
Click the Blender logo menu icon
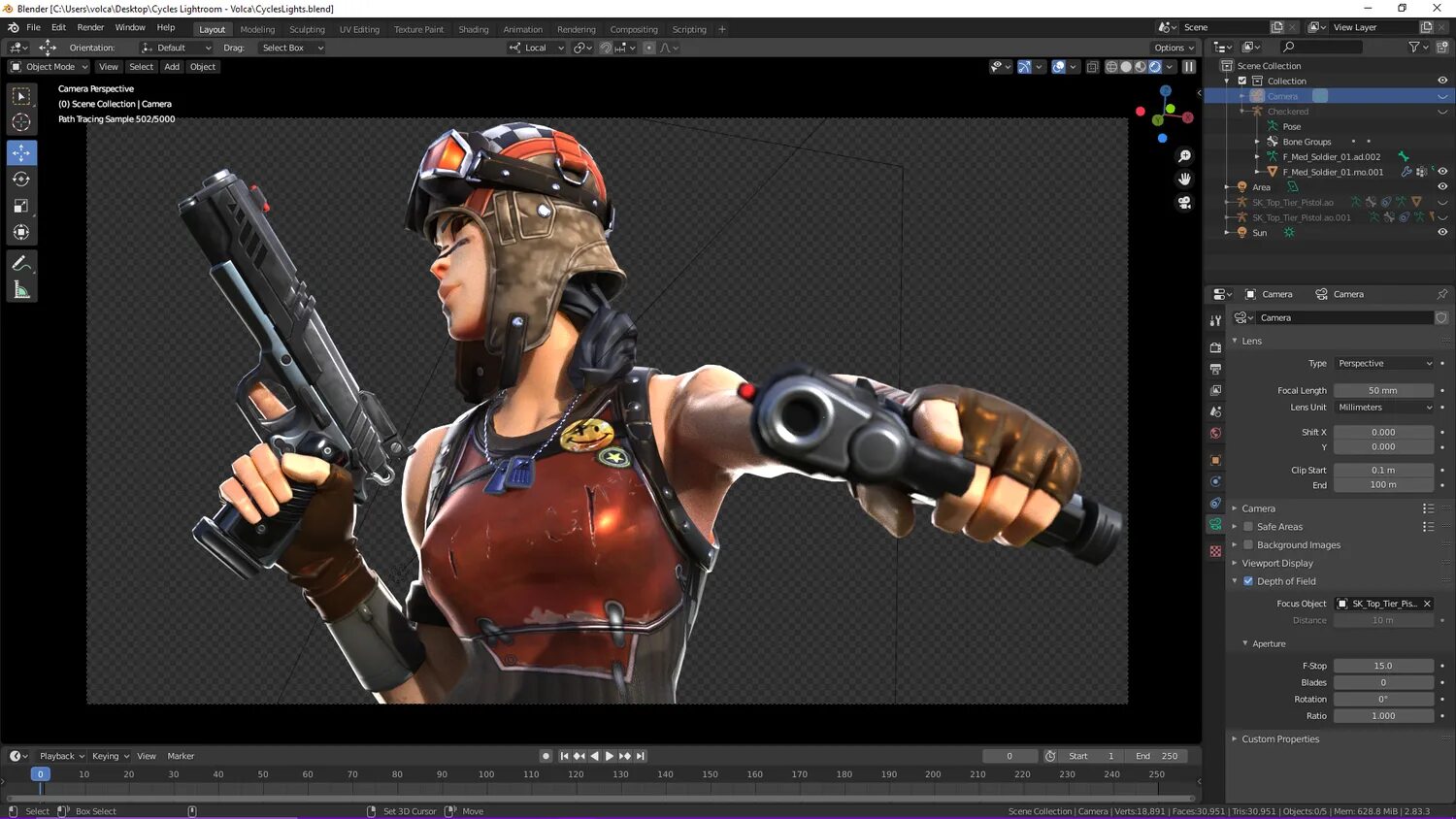(x=13, y=27)
